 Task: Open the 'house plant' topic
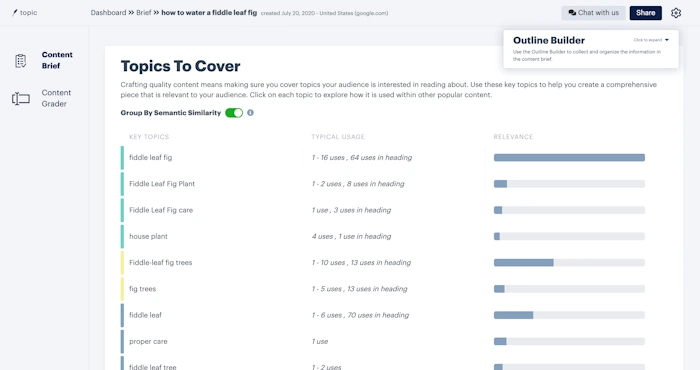click(x=148, y=237)
